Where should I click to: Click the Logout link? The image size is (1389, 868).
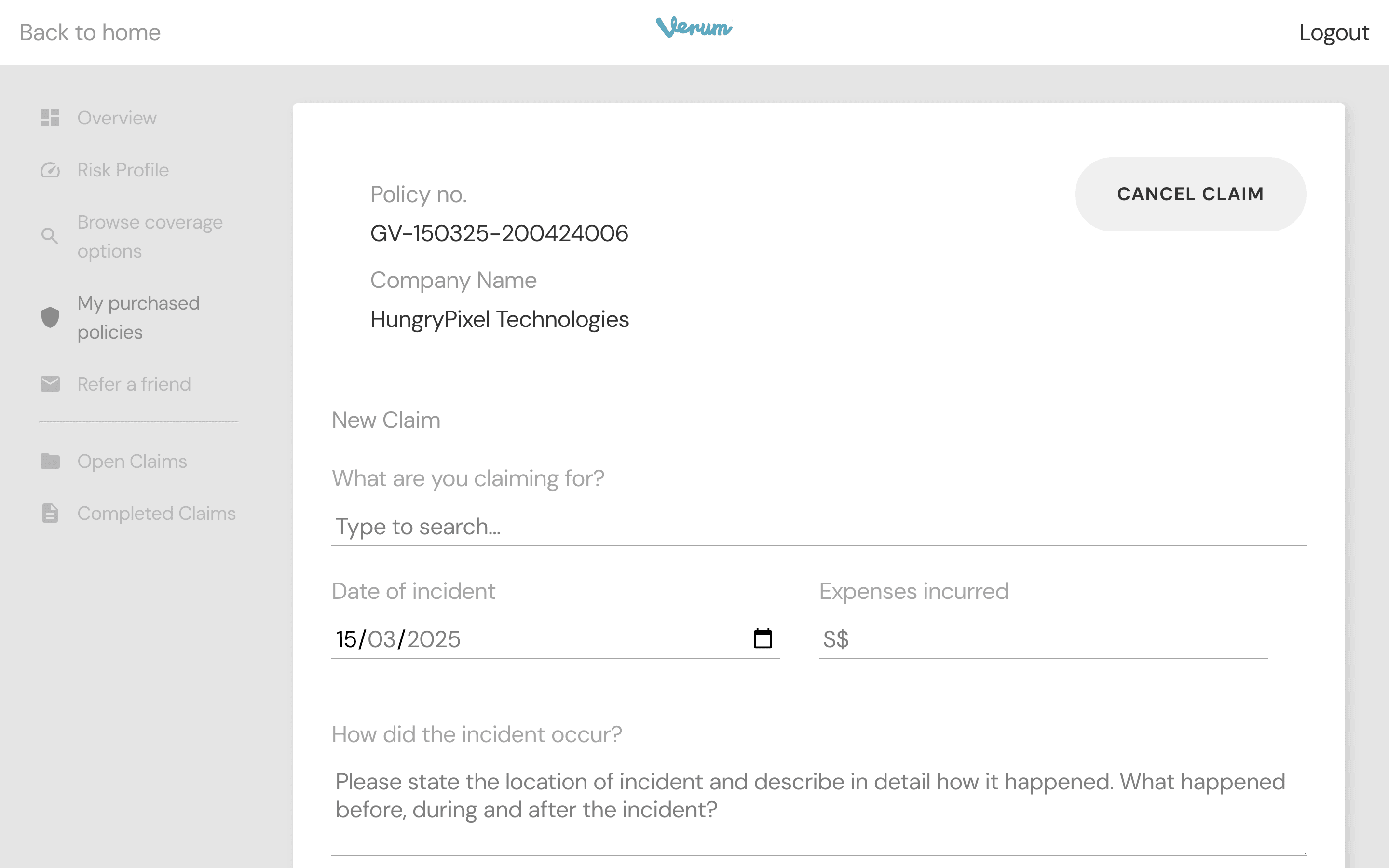(x=1334, y=32)
